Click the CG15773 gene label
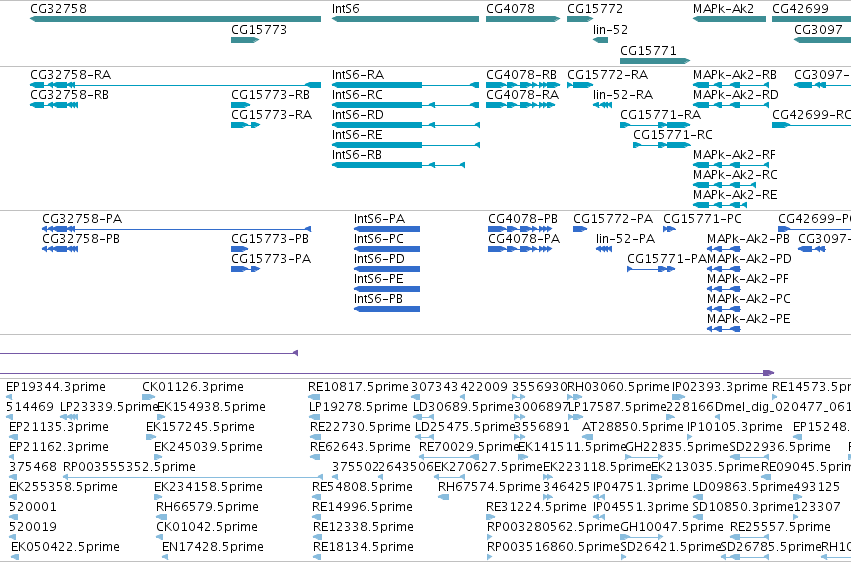The width and height of the screenshot is (851, 562). tap(259, 30)
